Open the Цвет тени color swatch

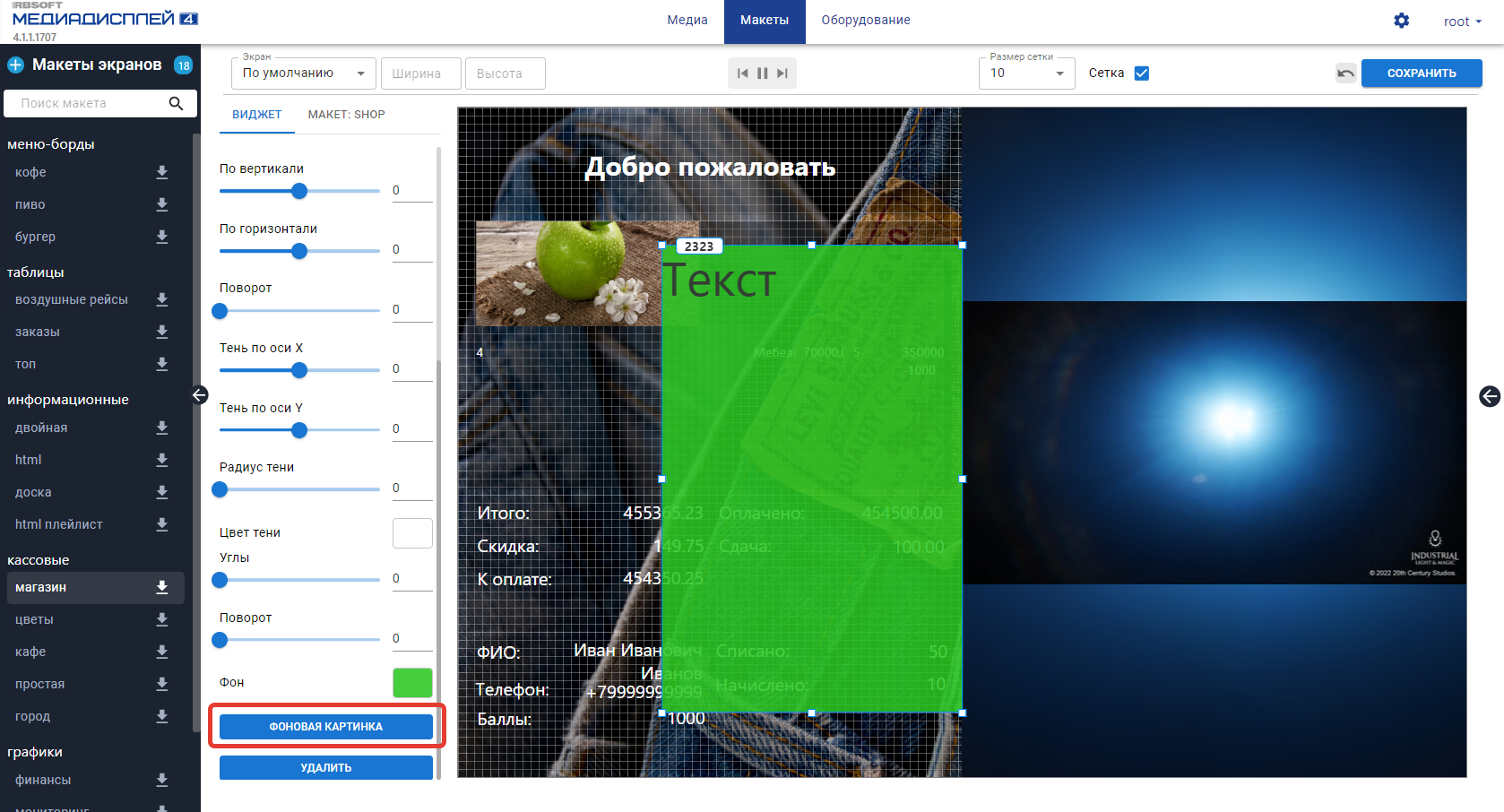412,533
